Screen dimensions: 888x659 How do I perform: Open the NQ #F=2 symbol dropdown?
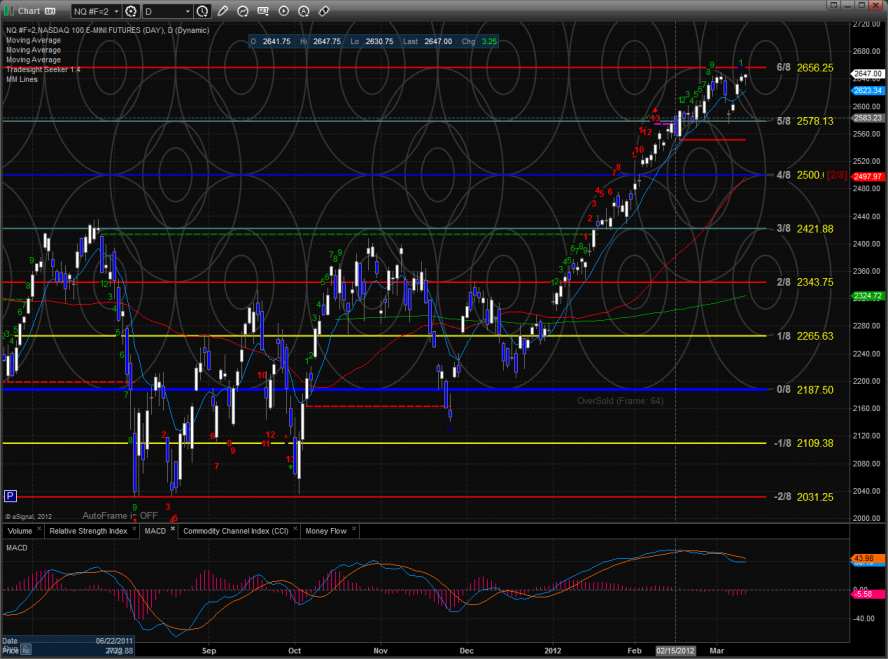[95, 12]
